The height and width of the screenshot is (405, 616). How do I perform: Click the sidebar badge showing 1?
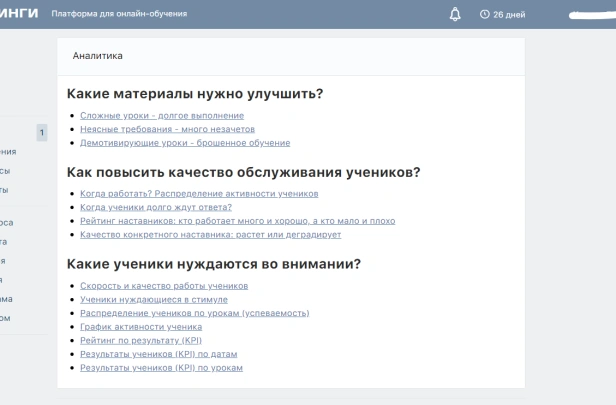point(42,132)
